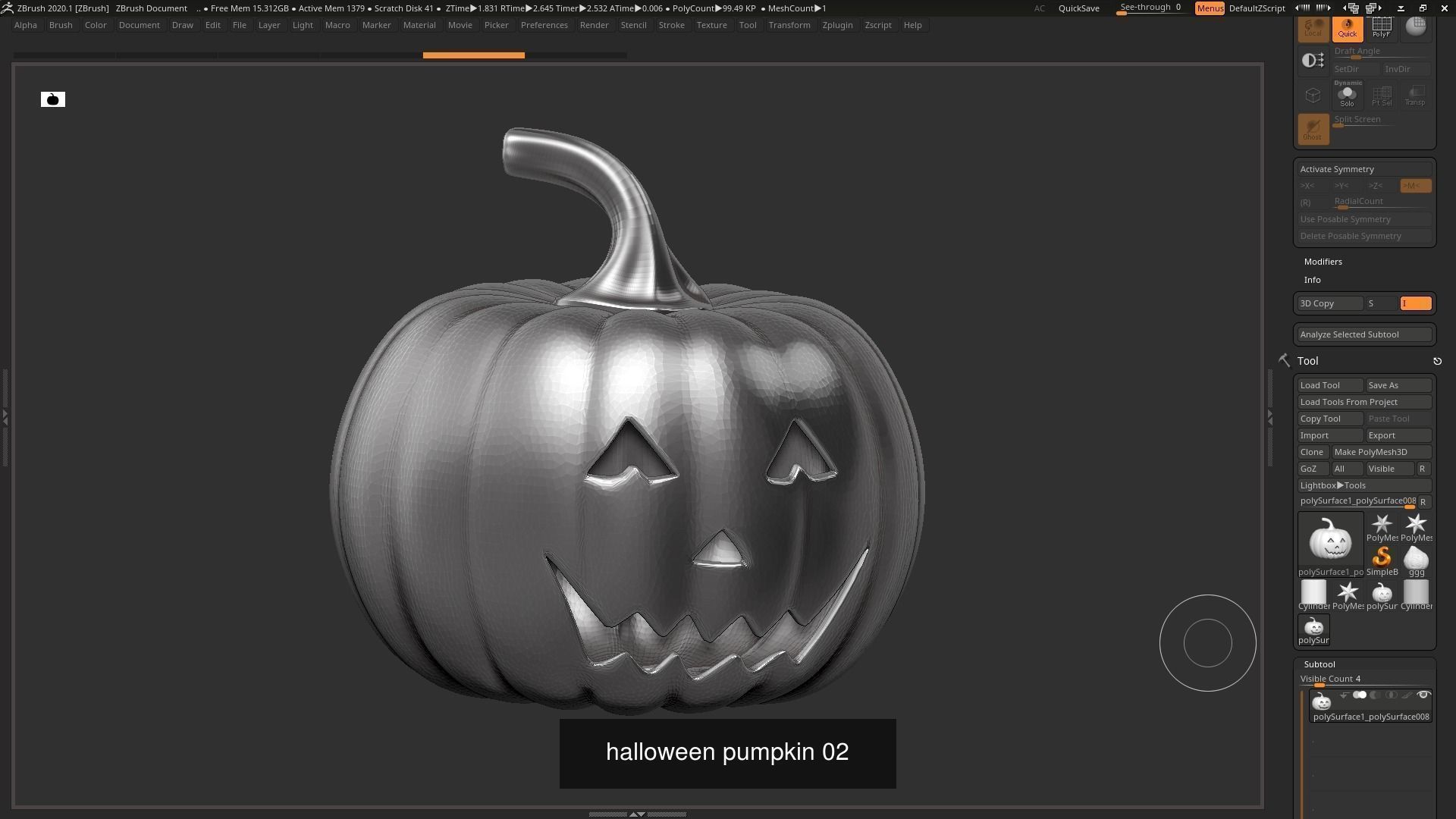This screenshot has height=819, width=1456.
Task: Toggle subtool eye visibility icon
Action: [x=1423, y=695]
